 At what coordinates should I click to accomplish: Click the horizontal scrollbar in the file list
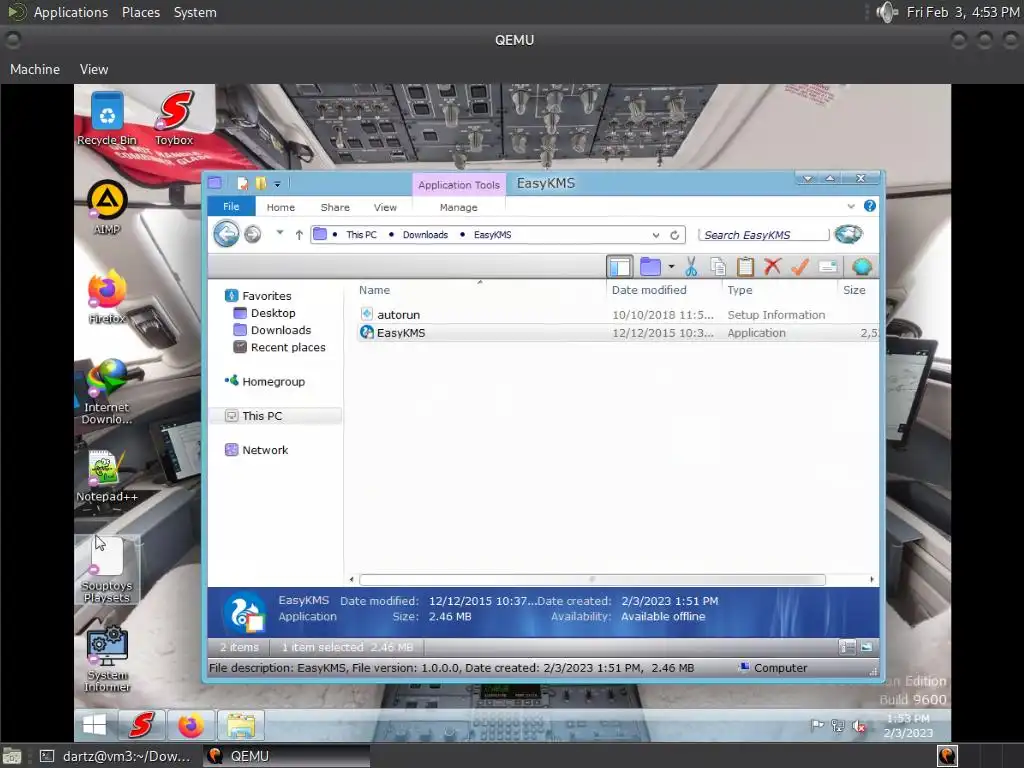click(x=592, y=579)
